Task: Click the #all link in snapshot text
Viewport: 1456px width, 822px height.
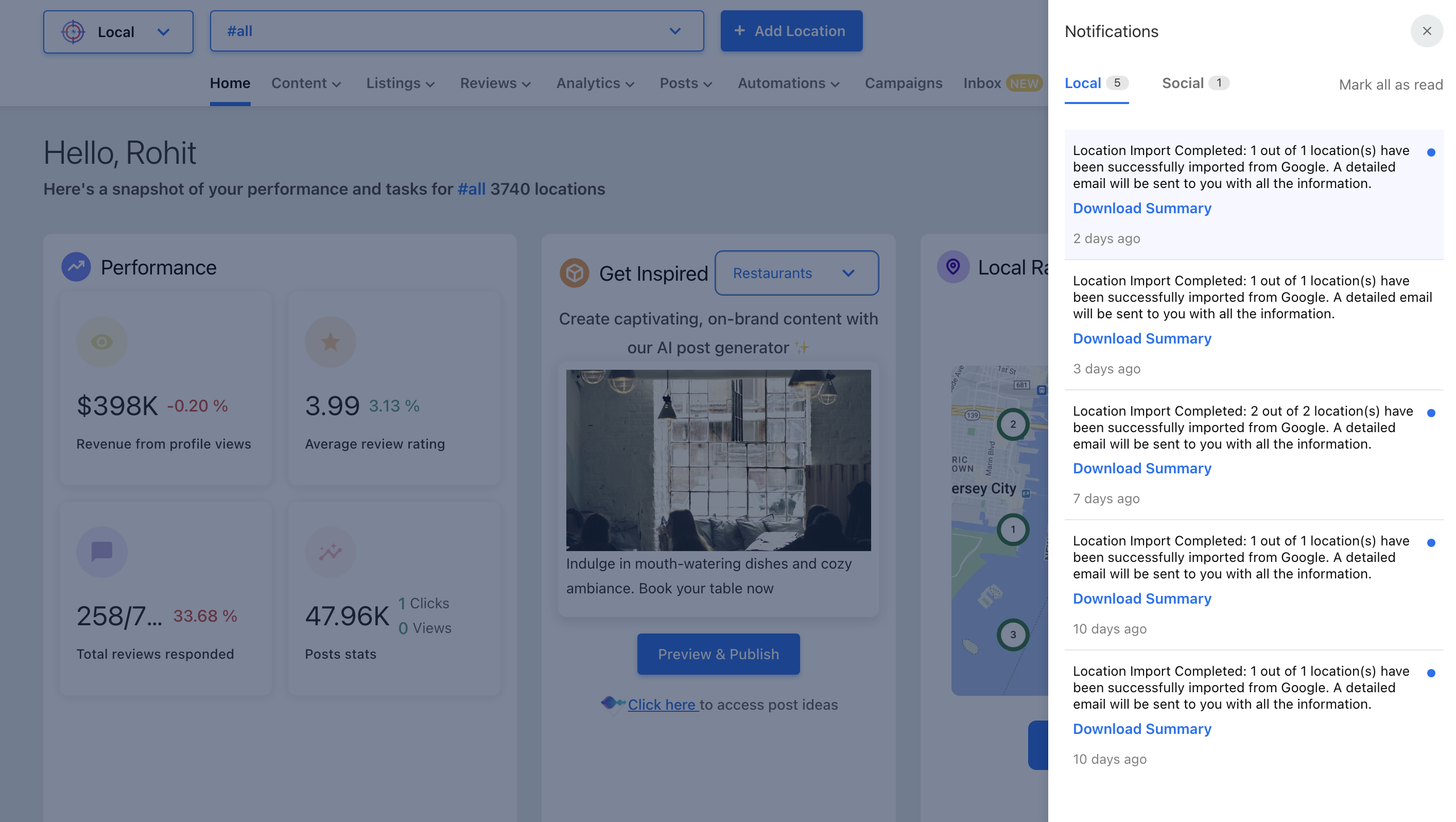Action: coord(472,189)
